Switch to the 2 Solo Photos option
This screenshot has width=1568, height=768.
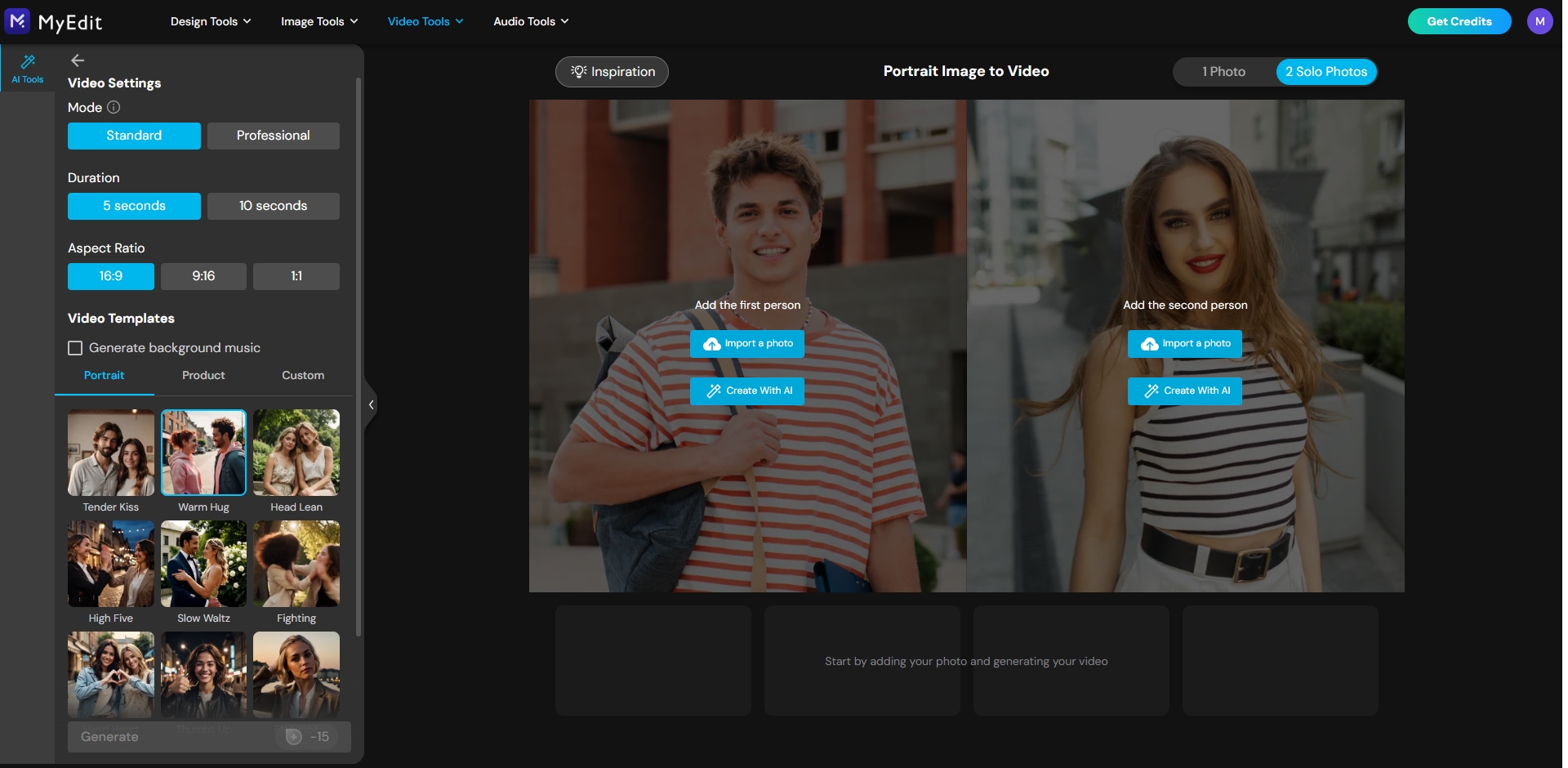1326,72
